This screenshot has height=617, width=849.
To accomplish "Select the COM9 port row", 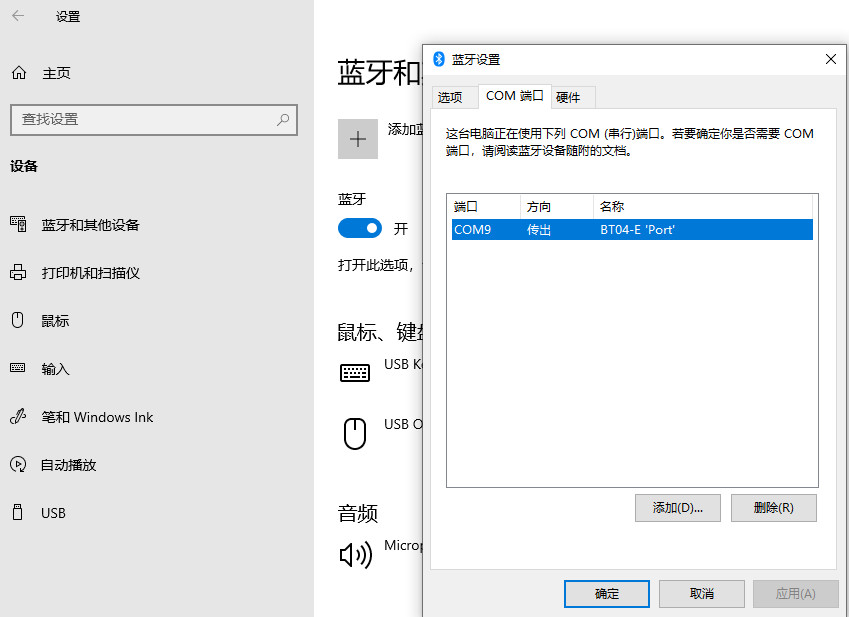I will (632, 229).
